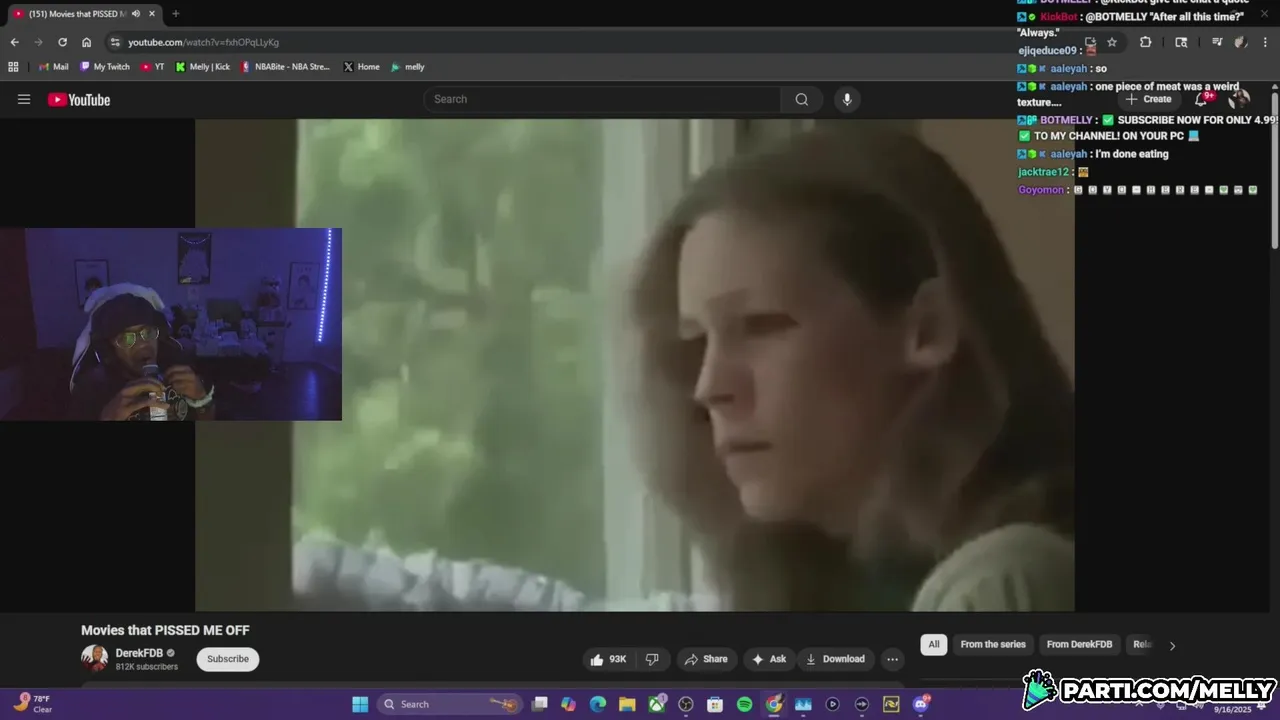
Task: Click the YouTube search field
Action: pyautogui.click(x=602, y=99)
